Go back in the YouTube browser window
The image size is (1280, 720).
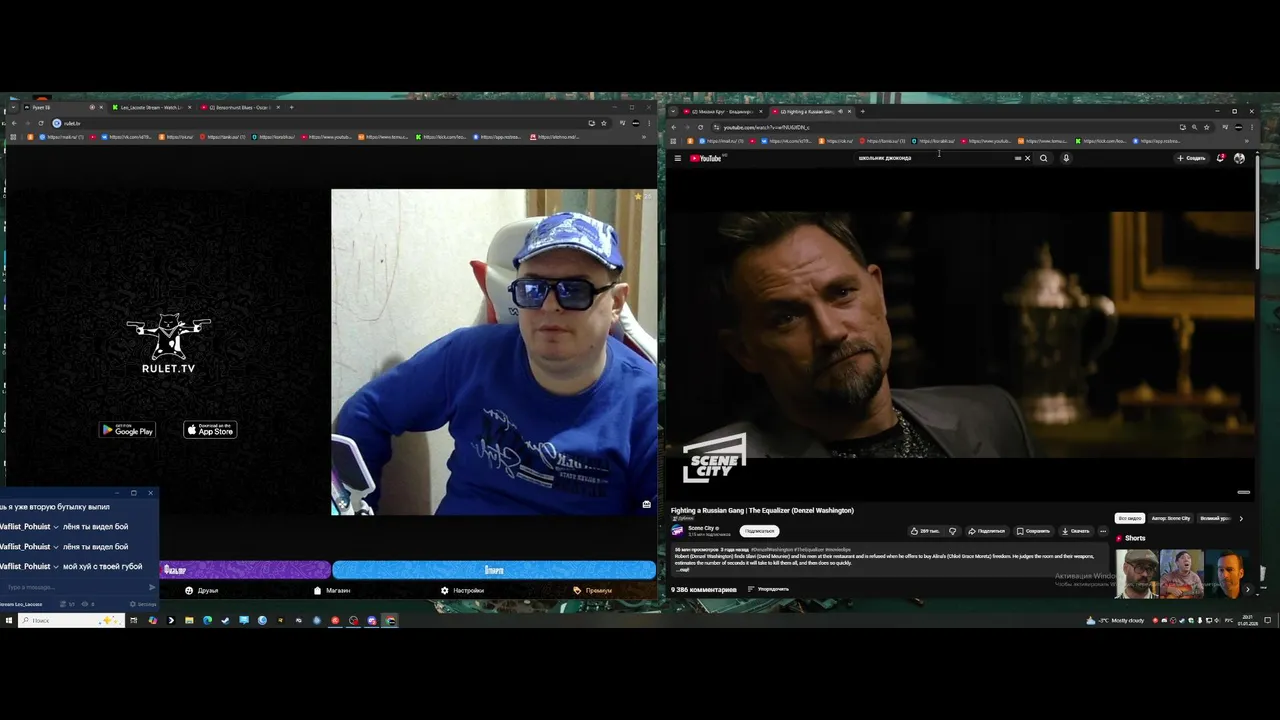(674, 127)
